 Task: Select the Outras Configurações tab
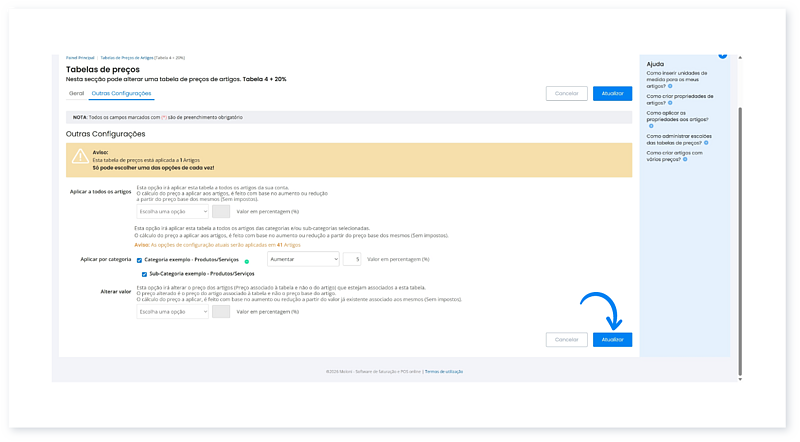click(121, 93)
